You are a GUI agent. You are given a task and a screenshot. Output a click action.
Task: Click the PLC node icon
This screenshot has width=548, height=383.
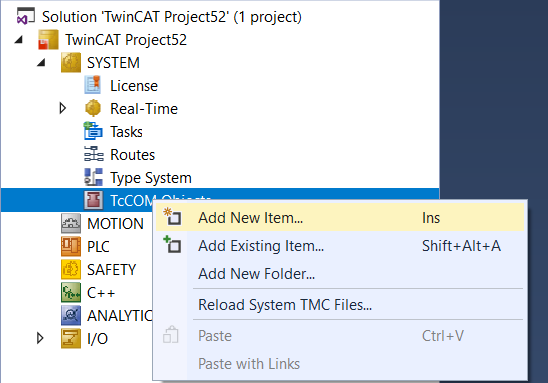tap(71, 246)
